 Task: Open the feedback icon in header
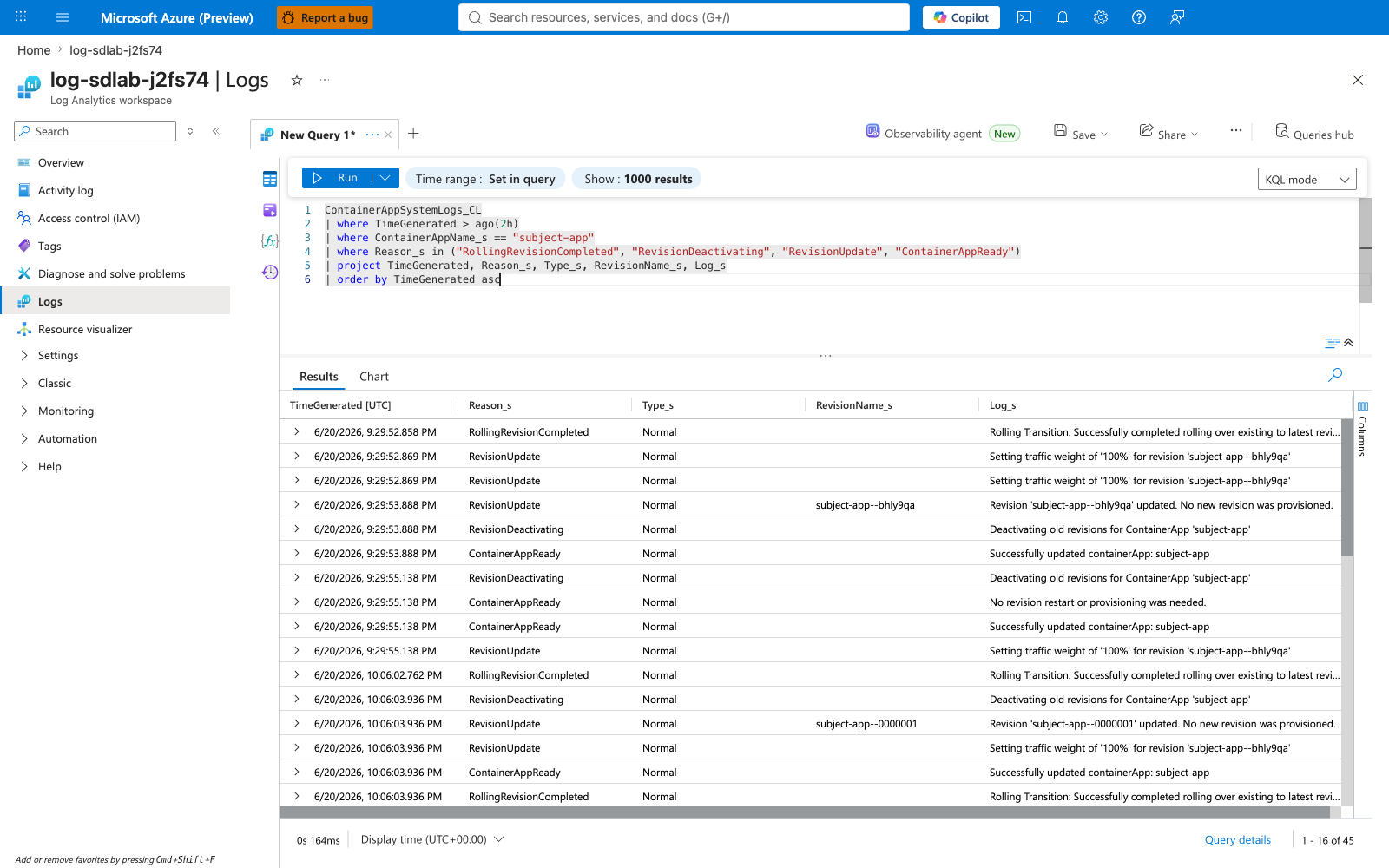point(1177,17)
